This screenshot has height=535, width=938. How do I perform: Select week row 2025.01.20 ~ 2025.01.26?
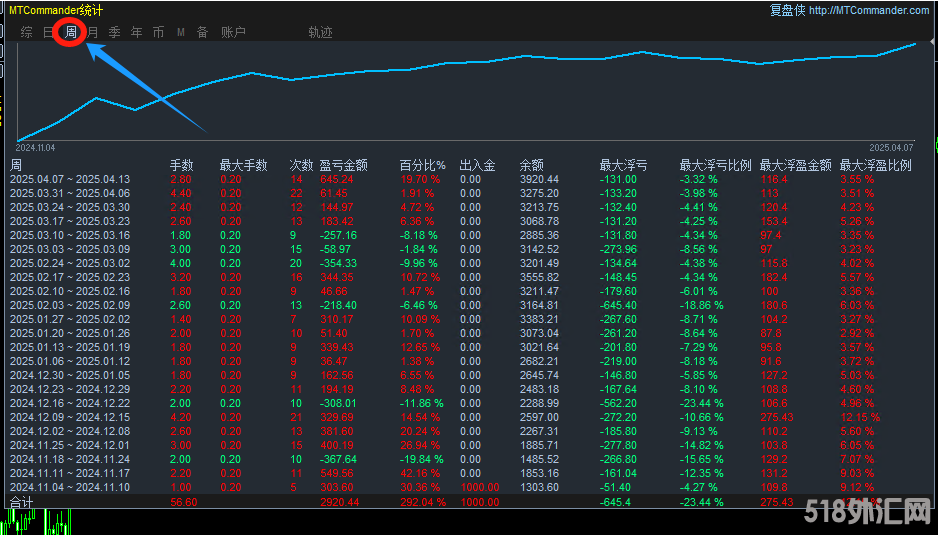pyautogui.click(x=469, y=333)
